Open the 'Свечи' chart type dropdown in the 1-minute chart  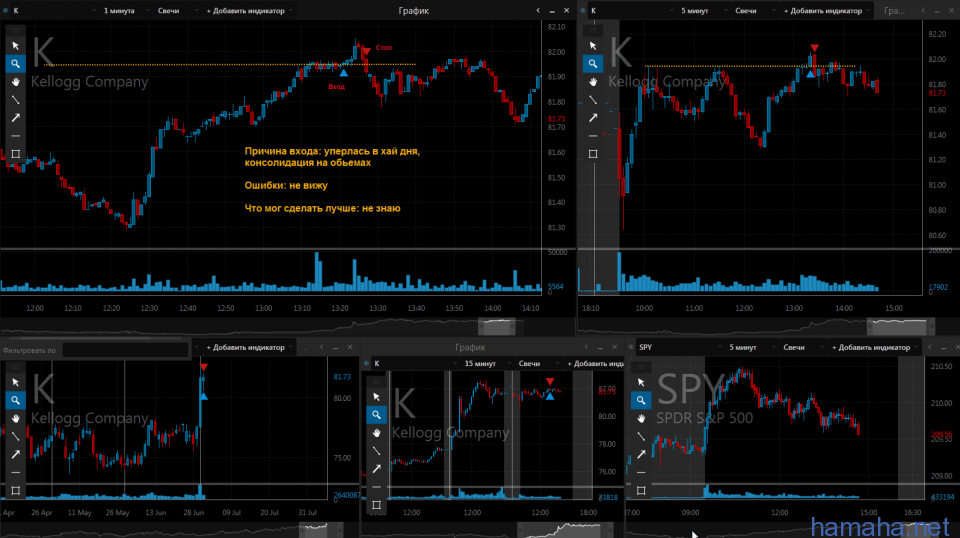click(175, 10)
